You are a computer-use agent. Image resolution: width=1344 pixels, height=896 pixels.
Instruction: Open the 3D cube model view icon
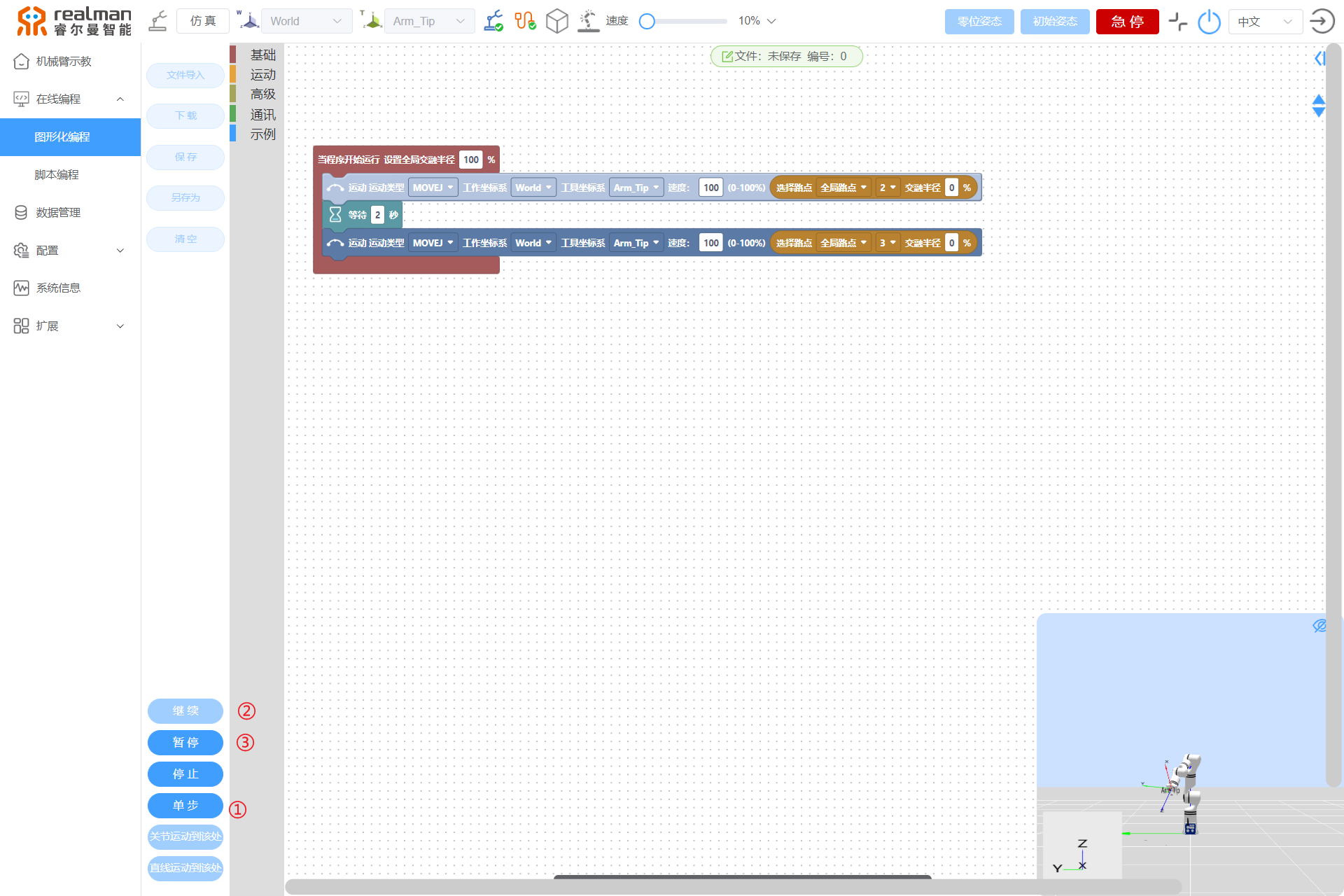pyautogui.click(x=556, y=21)
